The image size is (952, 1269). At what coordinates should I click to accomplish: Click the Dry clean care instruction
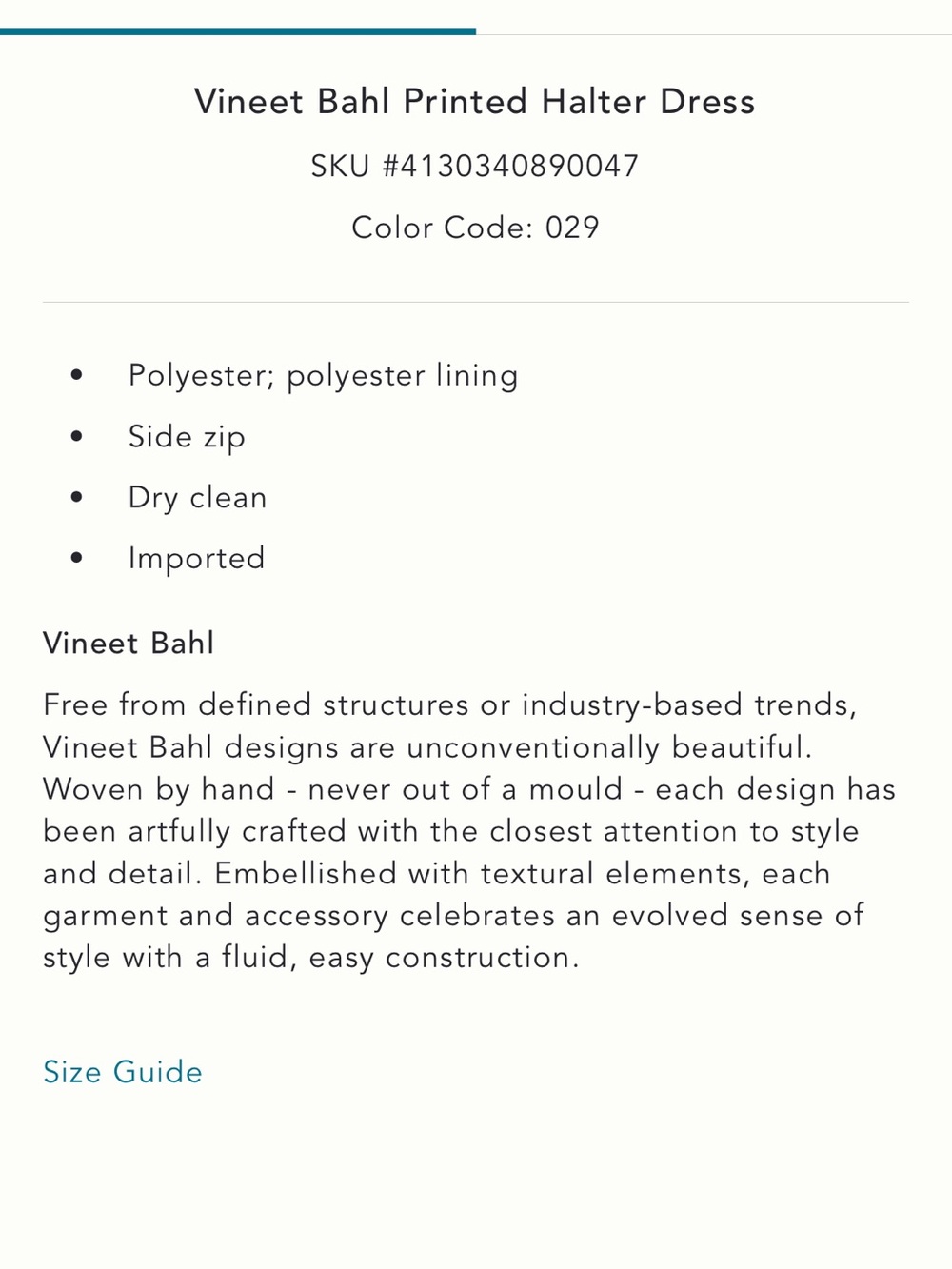coord(197,497)
